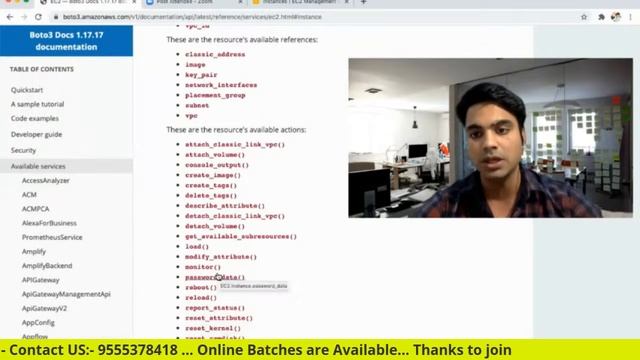Open the network_interfaces reference link
The height and width of the screenshot is (360, 640).
point(221,85)
